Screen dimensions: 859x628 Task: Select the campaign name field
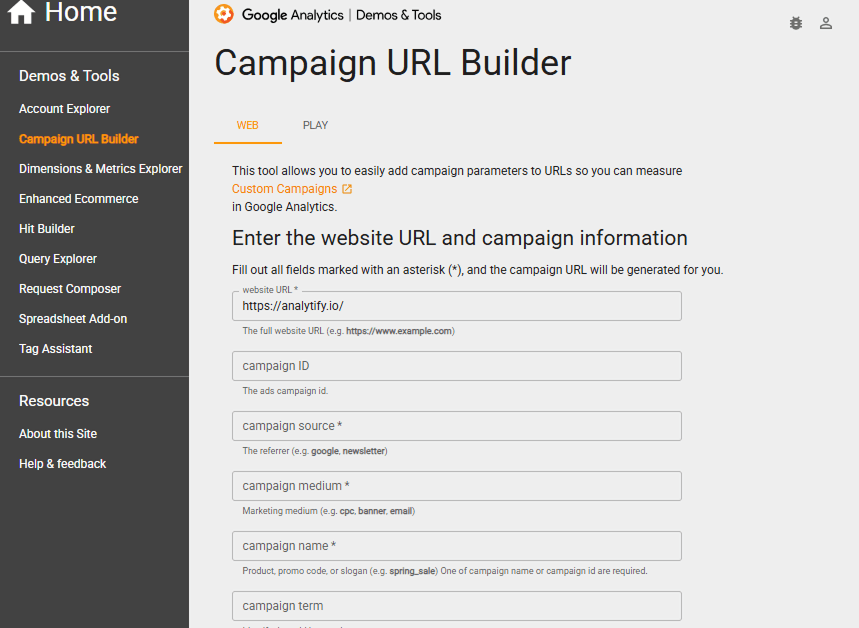pyautogui.click(x=457, y=546)
